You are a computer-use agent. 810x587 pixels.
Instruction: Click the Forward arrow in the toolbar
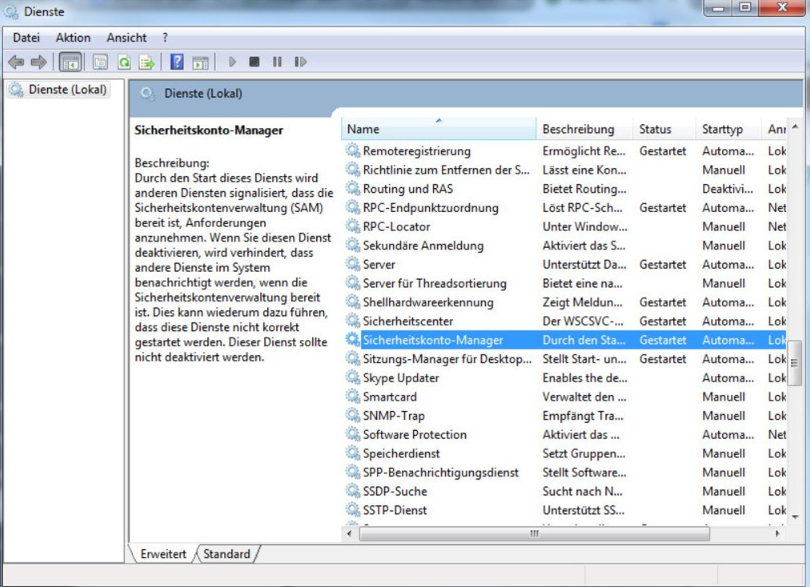coord(38,62)
